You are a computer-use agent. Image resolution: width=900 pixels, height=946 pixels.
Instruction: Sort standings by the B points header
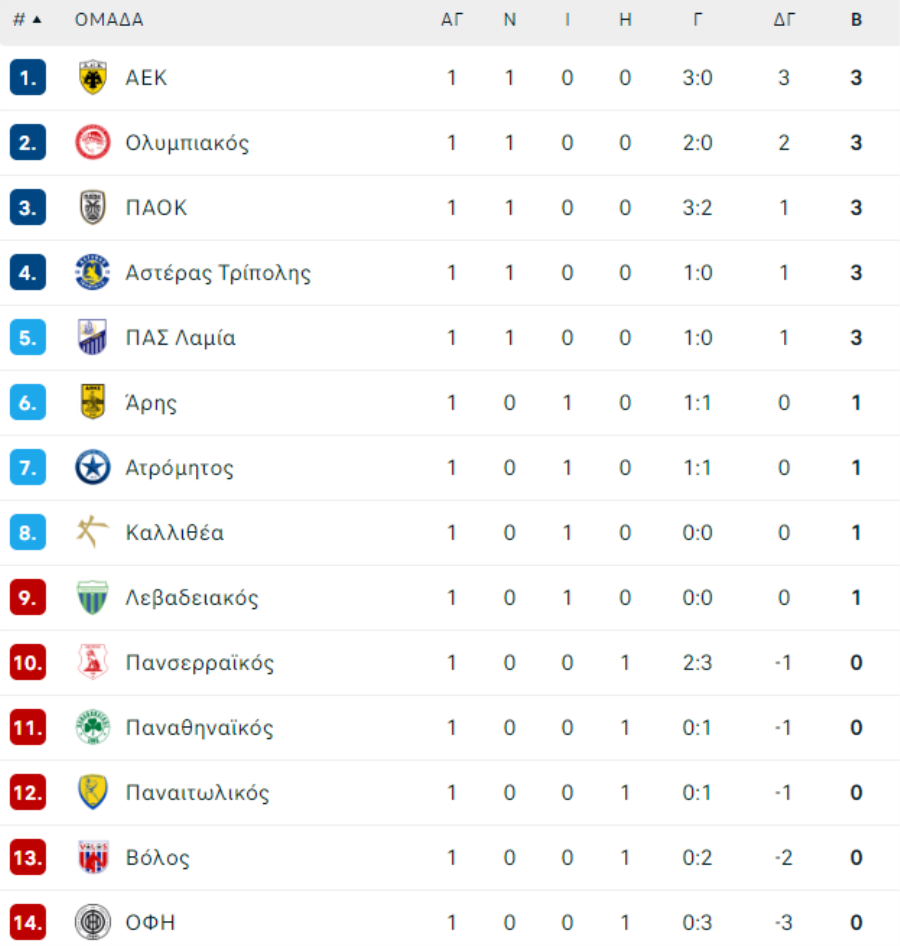coord(856,20)
